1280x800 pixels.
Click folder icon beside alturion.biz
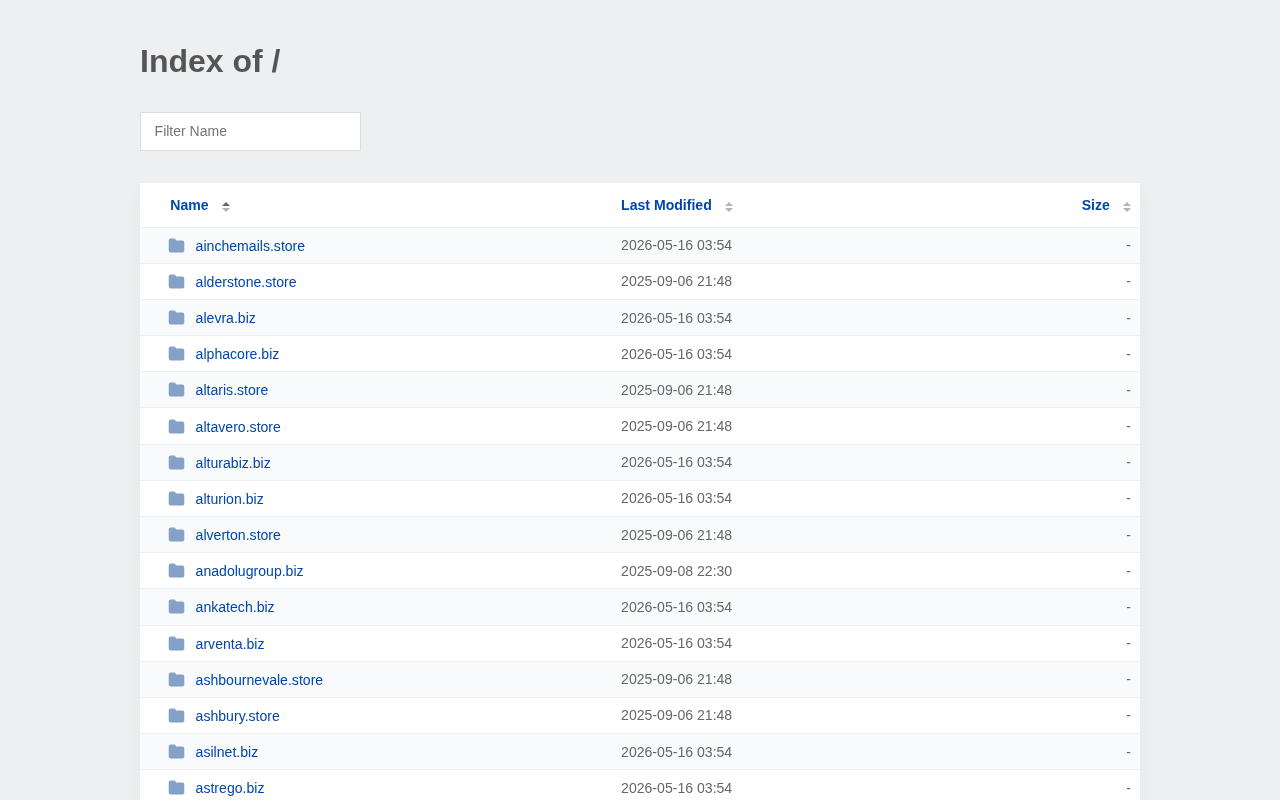pyautogui.click(x=176, y=499)
